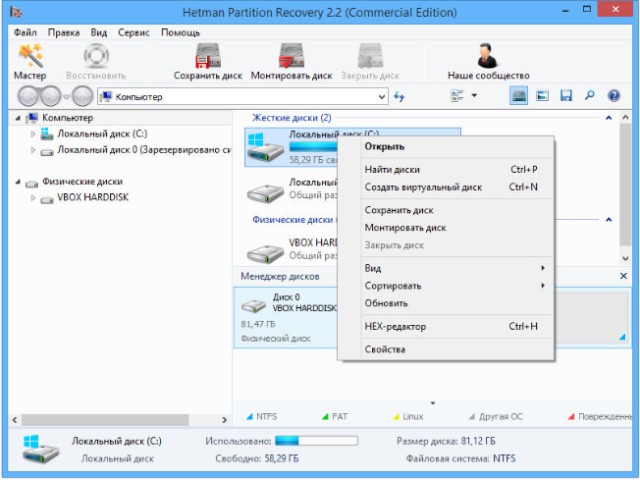Image resolution: width=640 pixels, height=480 pixels.
Task: Choose Свойства in context menu
Action: tap(446, 349)
